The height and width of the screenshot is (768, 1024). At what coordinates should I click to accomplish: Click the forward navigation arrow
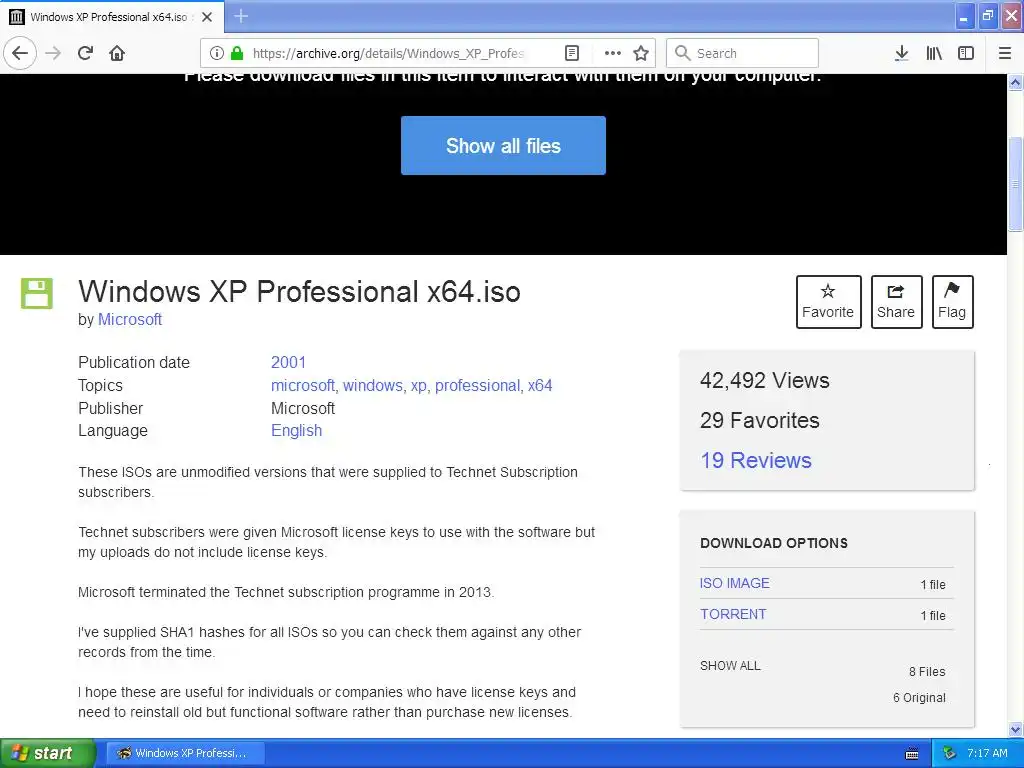53,53
